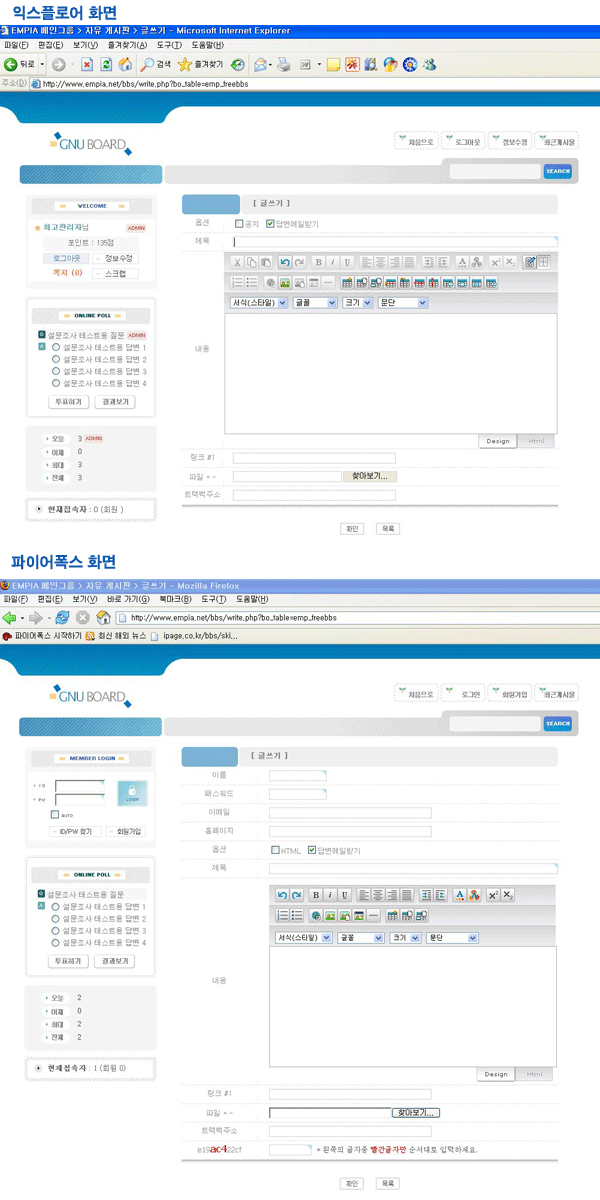This screenshot has width=600, height=1200.
Task: Select poll 답변 3 in Explorer window
Action: pyautogui.click(x=56, y=371)
